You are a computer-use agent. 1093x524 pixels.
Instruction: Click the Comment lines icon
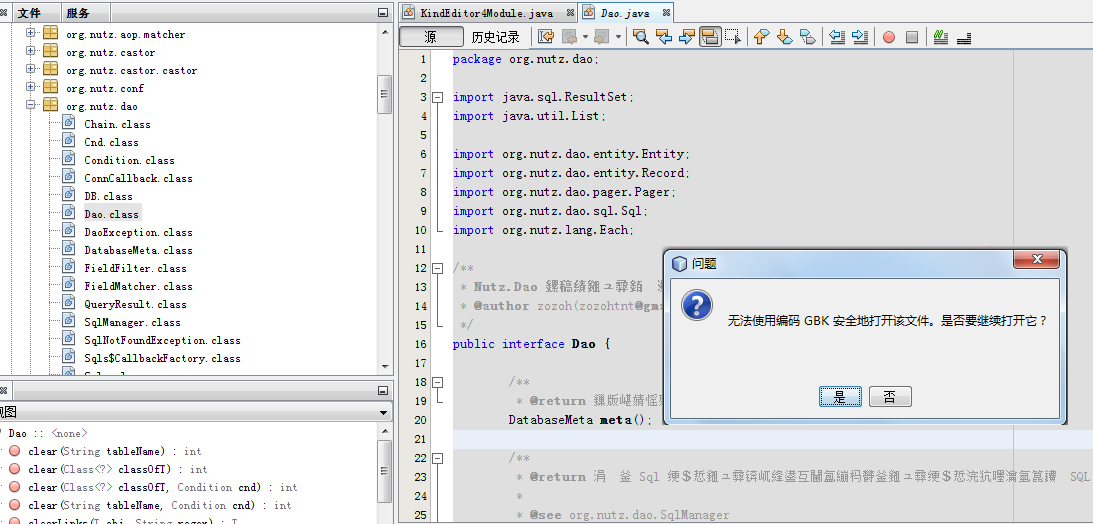(x=941, y=37)
